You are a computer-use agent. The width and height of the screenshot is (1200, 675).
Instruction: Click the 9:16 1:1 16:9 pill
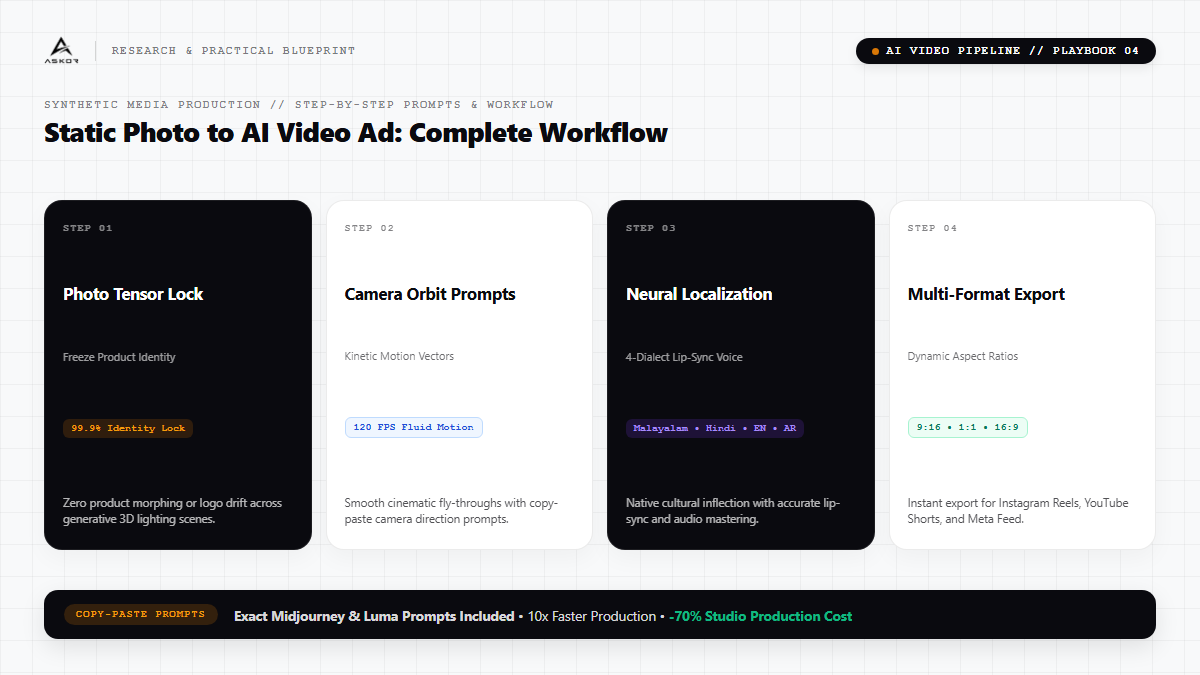pyautogui.click(x=968, y=427)
